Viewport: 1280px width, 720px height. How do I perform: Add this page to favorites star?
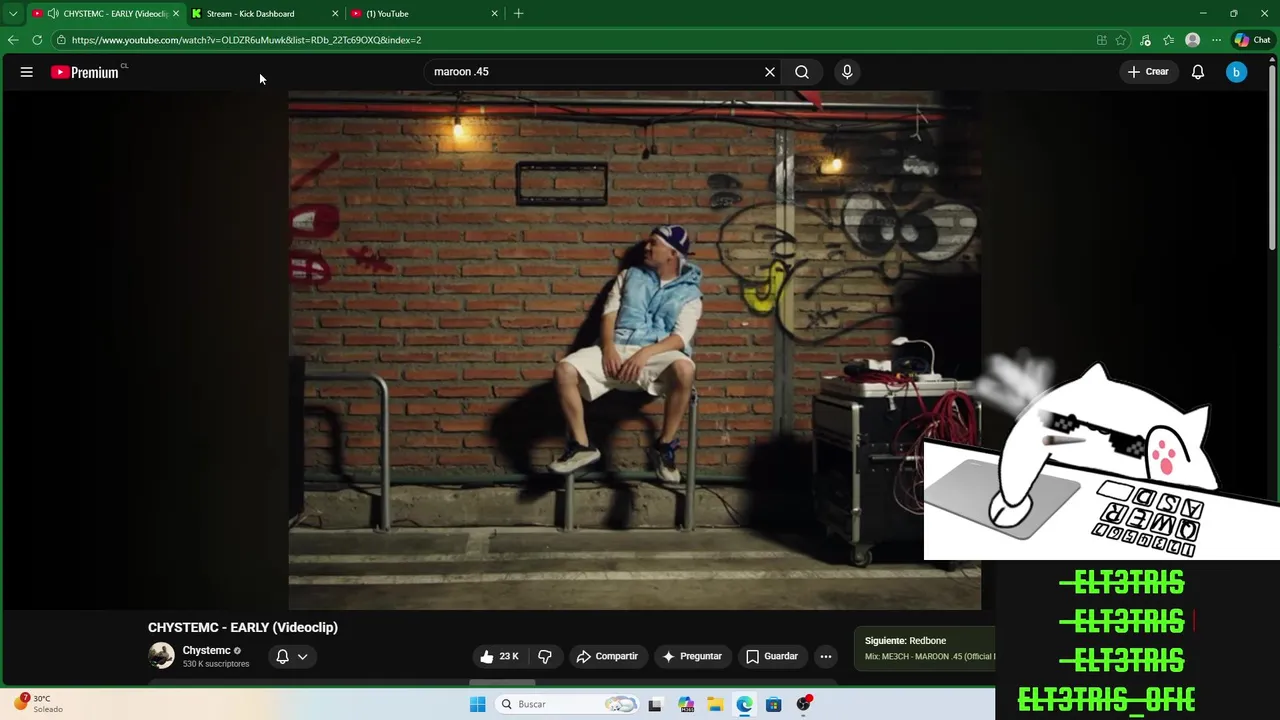(1121, 40)
